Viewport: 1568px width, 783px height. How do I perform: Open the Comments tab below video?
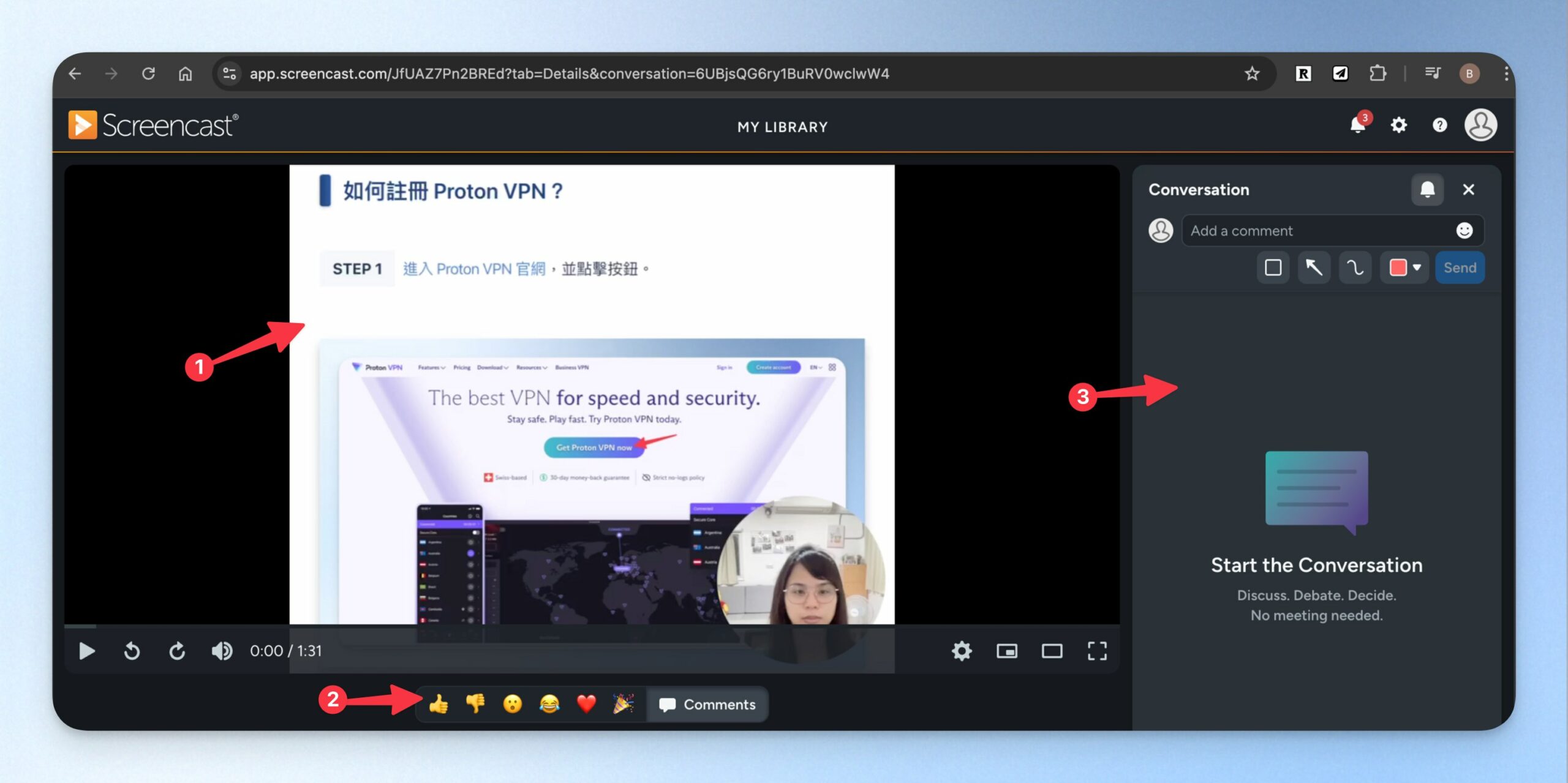click(707, 705)
